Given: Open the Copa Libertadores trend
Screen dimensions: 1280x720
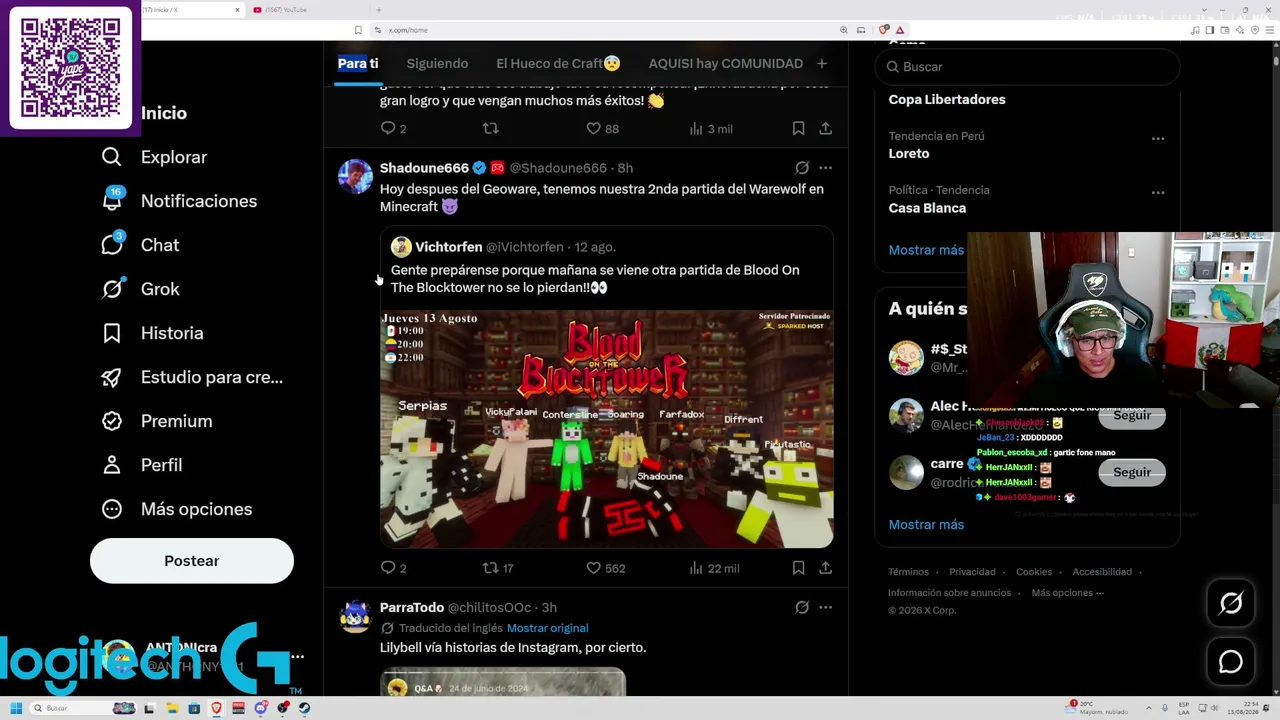Looking at the screenshot, I should (947, 99).
